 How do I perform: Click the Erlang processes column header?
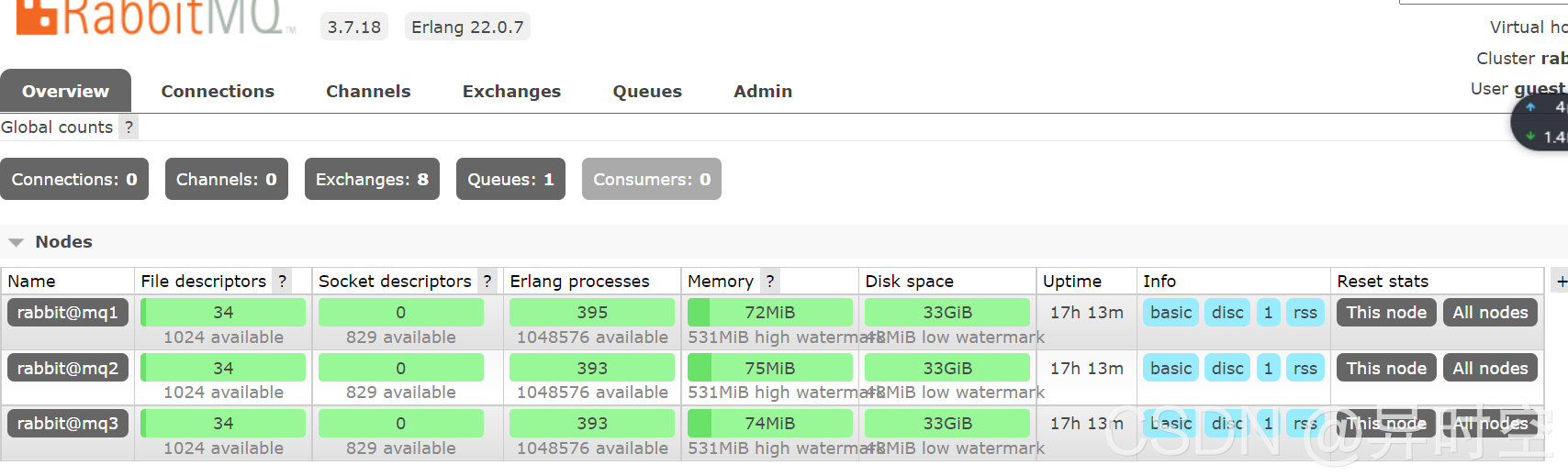[579, 282]
